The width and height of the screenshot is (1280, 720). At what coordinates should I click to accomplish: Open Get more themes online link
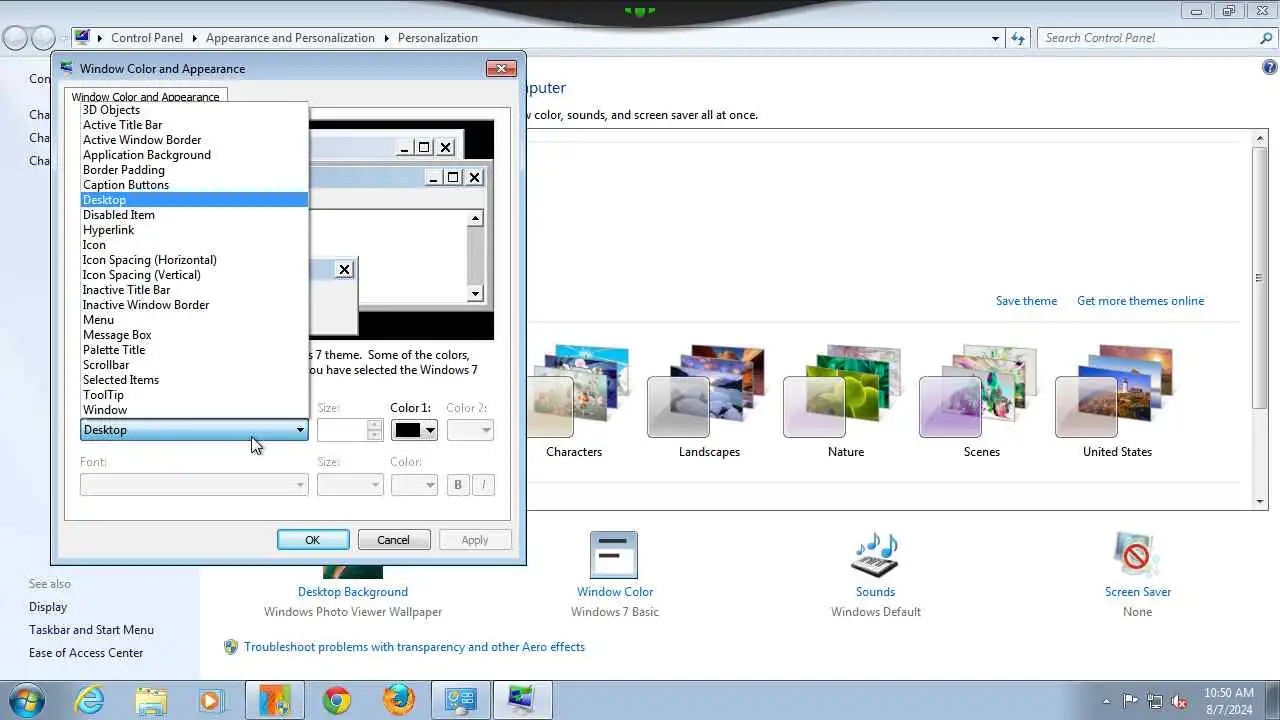1140,301
